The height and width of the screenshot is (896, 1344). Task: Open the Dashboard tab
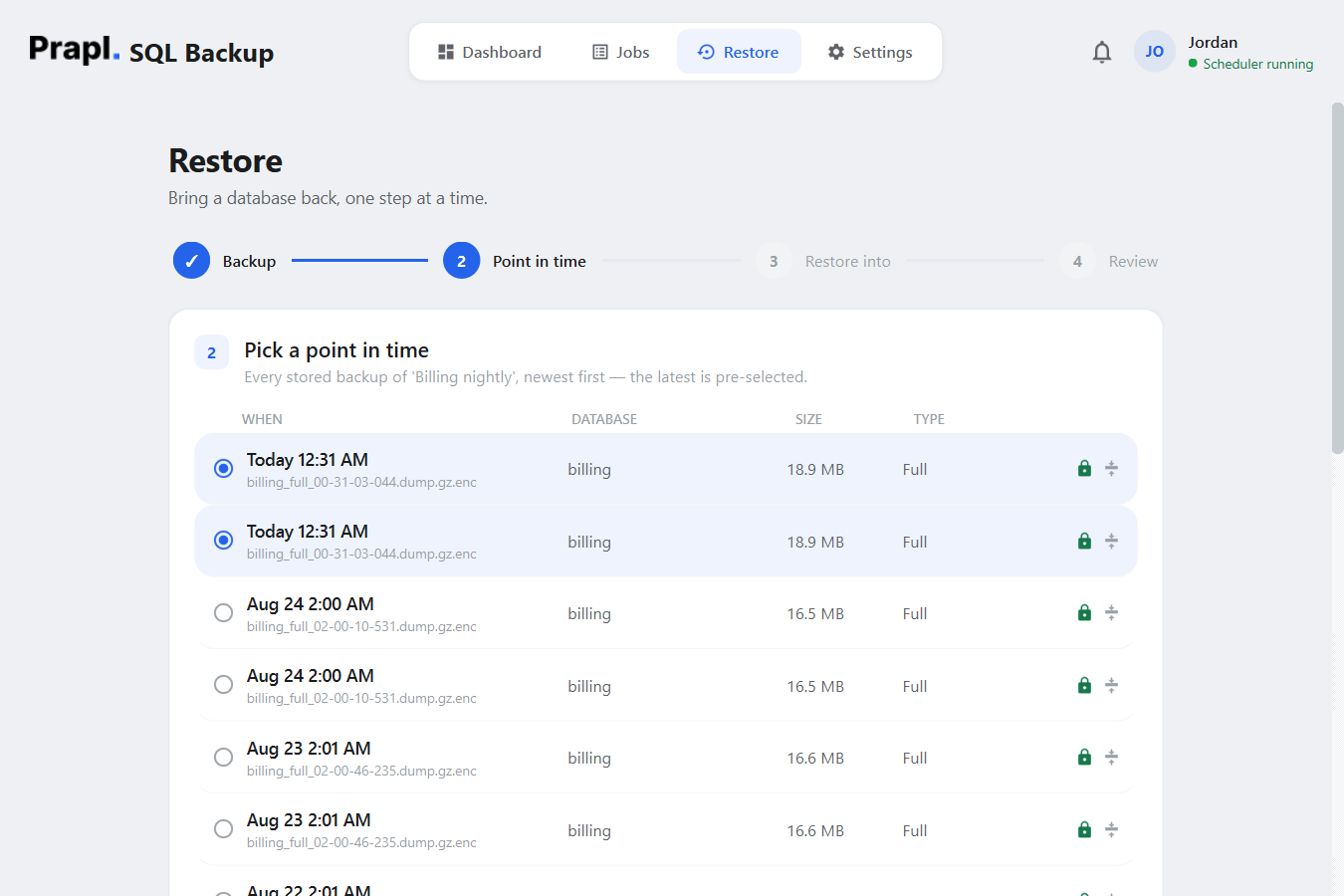[490, 52]
